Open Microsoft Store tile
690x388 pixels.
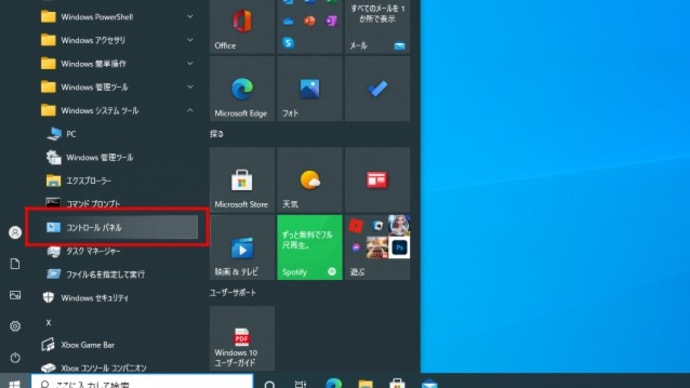[x=242, y=179]
